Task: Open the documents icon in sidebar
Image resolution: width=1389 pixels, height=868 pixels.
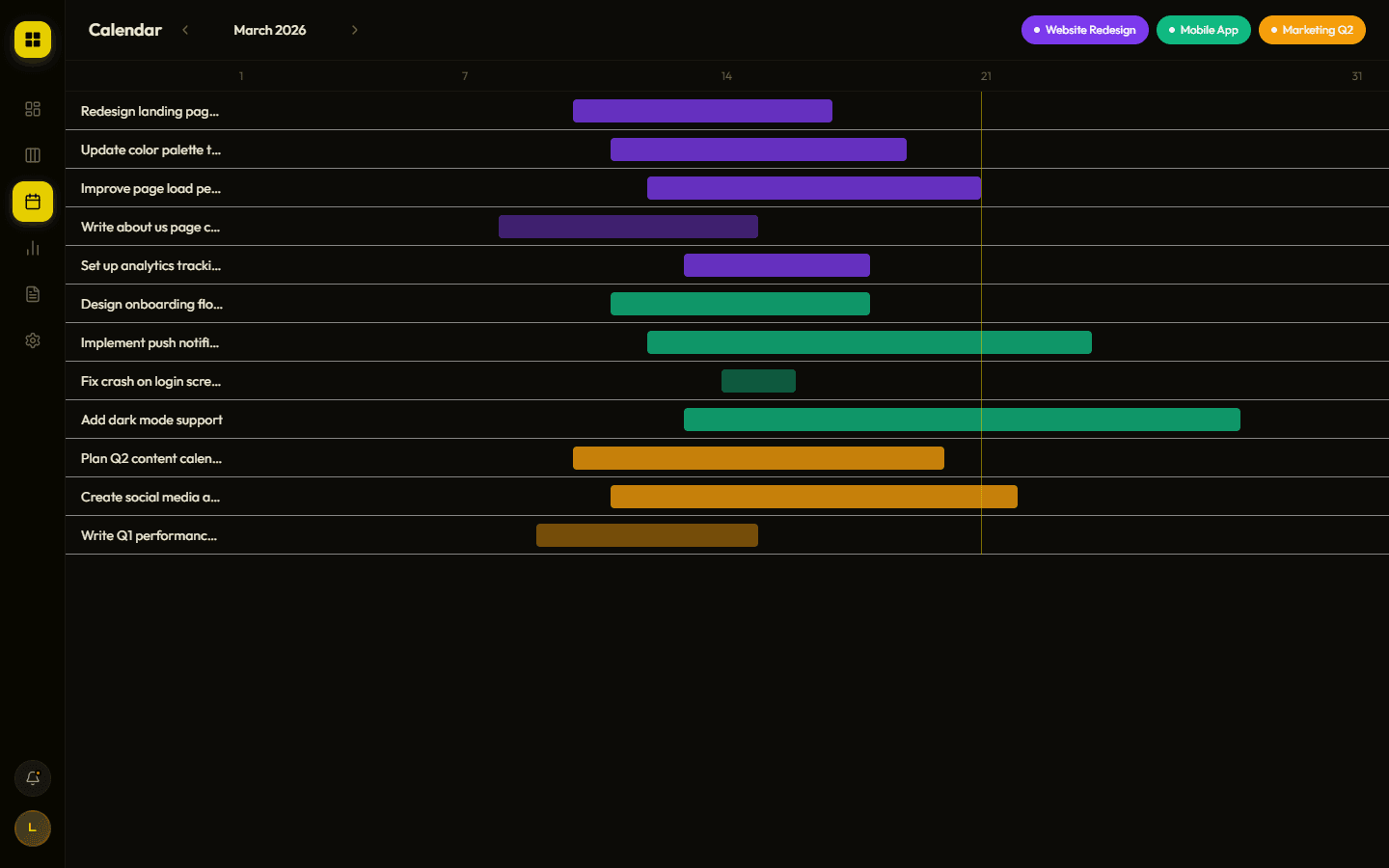Action: click(33, 294)
